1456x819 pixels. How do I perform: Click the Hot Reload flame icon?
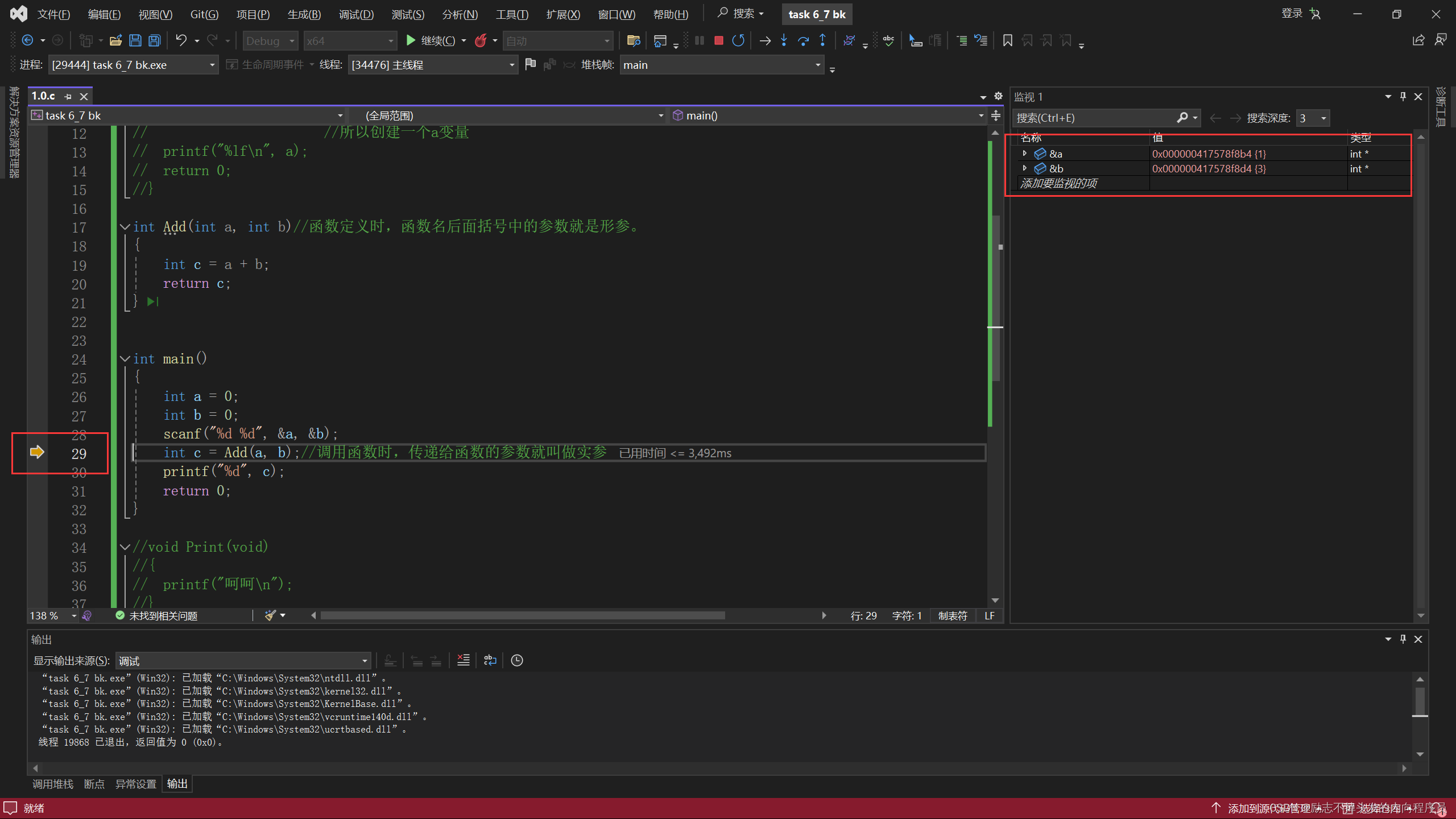coord(481,40)
